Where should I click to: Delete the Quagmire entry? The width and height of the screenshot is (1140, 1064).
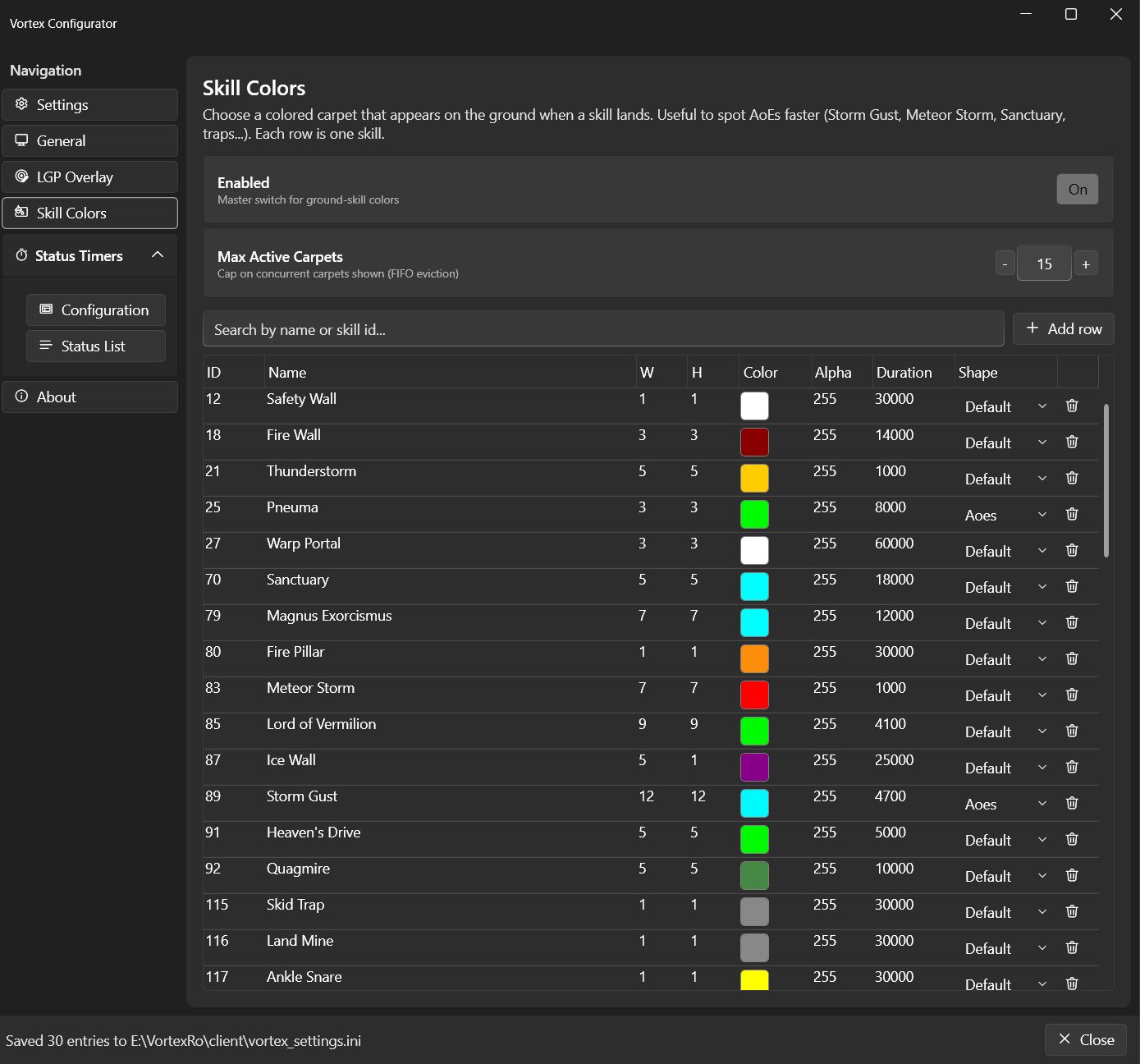[1072, 875]
